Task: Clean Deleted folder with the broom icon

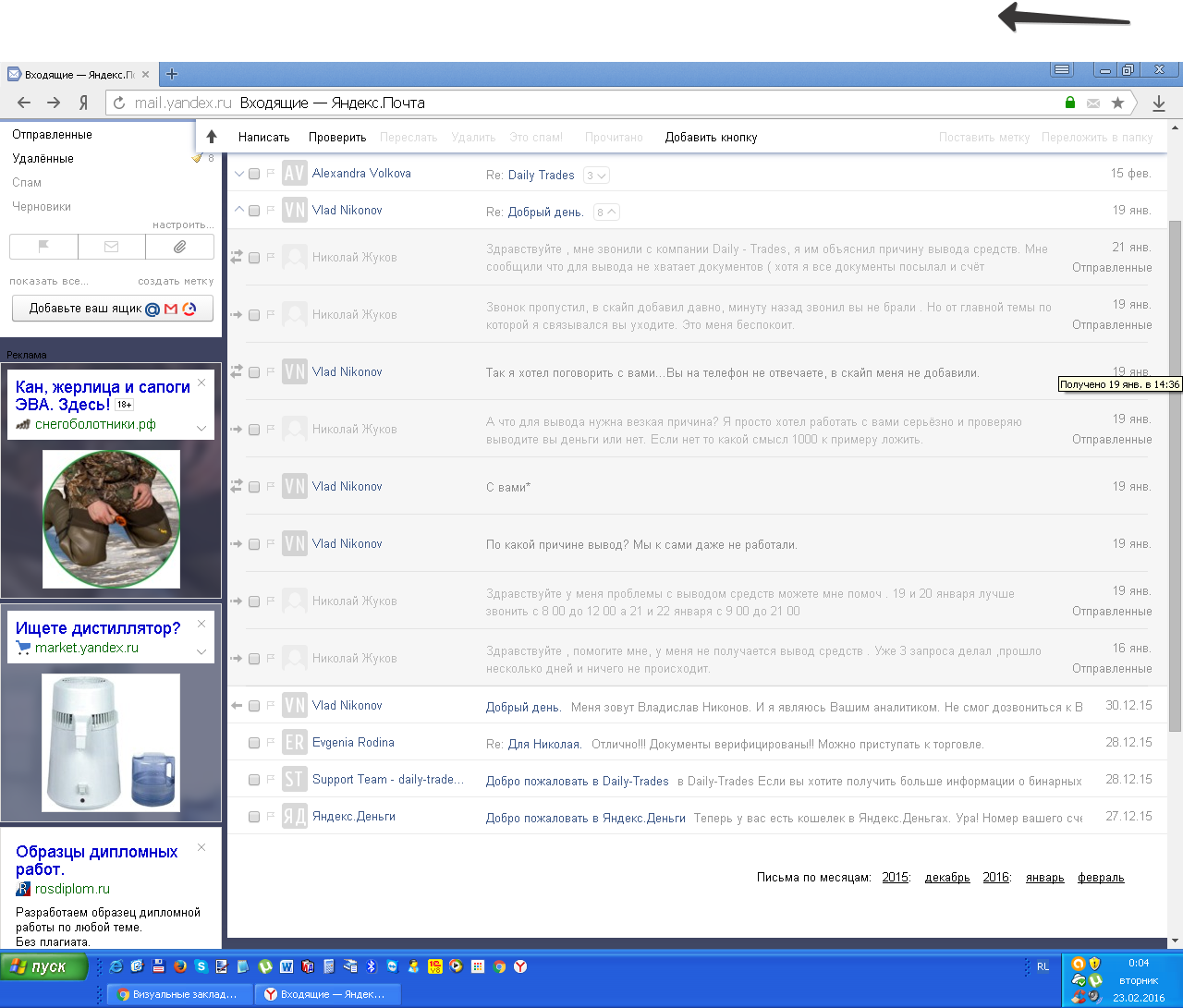Action: pos(197,158)
